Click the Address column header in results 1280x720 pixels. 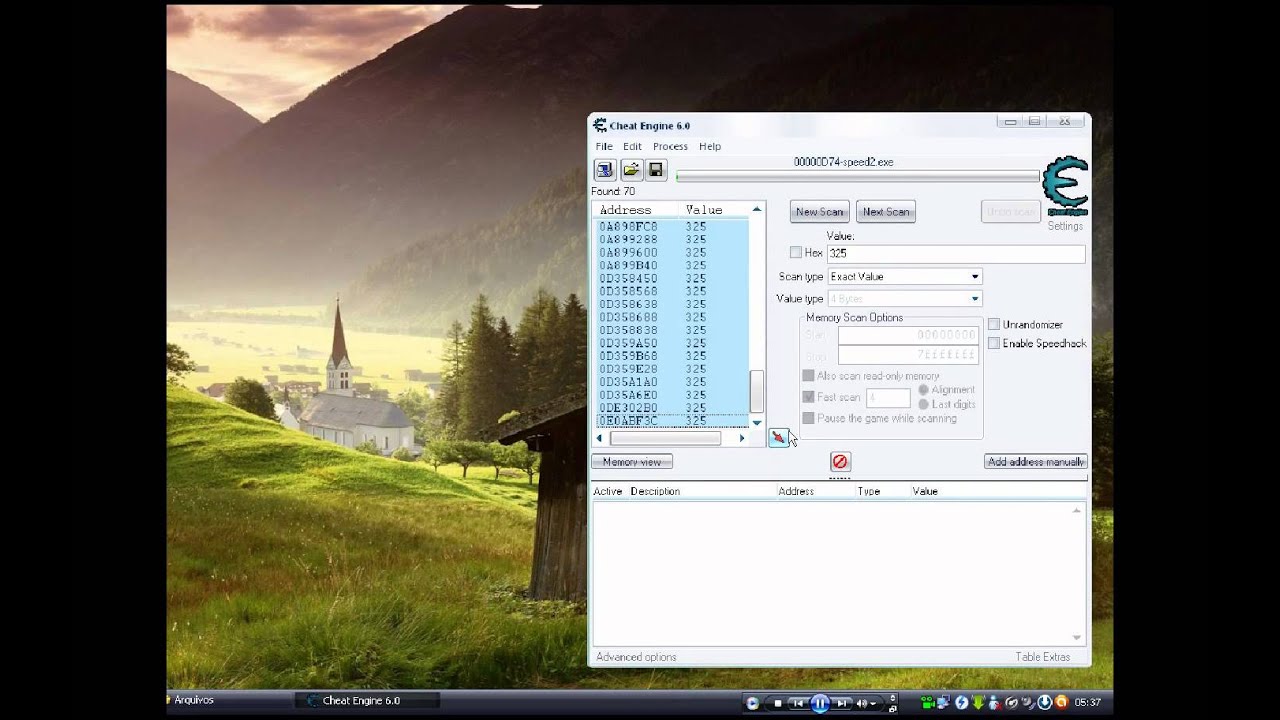click(625, 210)
